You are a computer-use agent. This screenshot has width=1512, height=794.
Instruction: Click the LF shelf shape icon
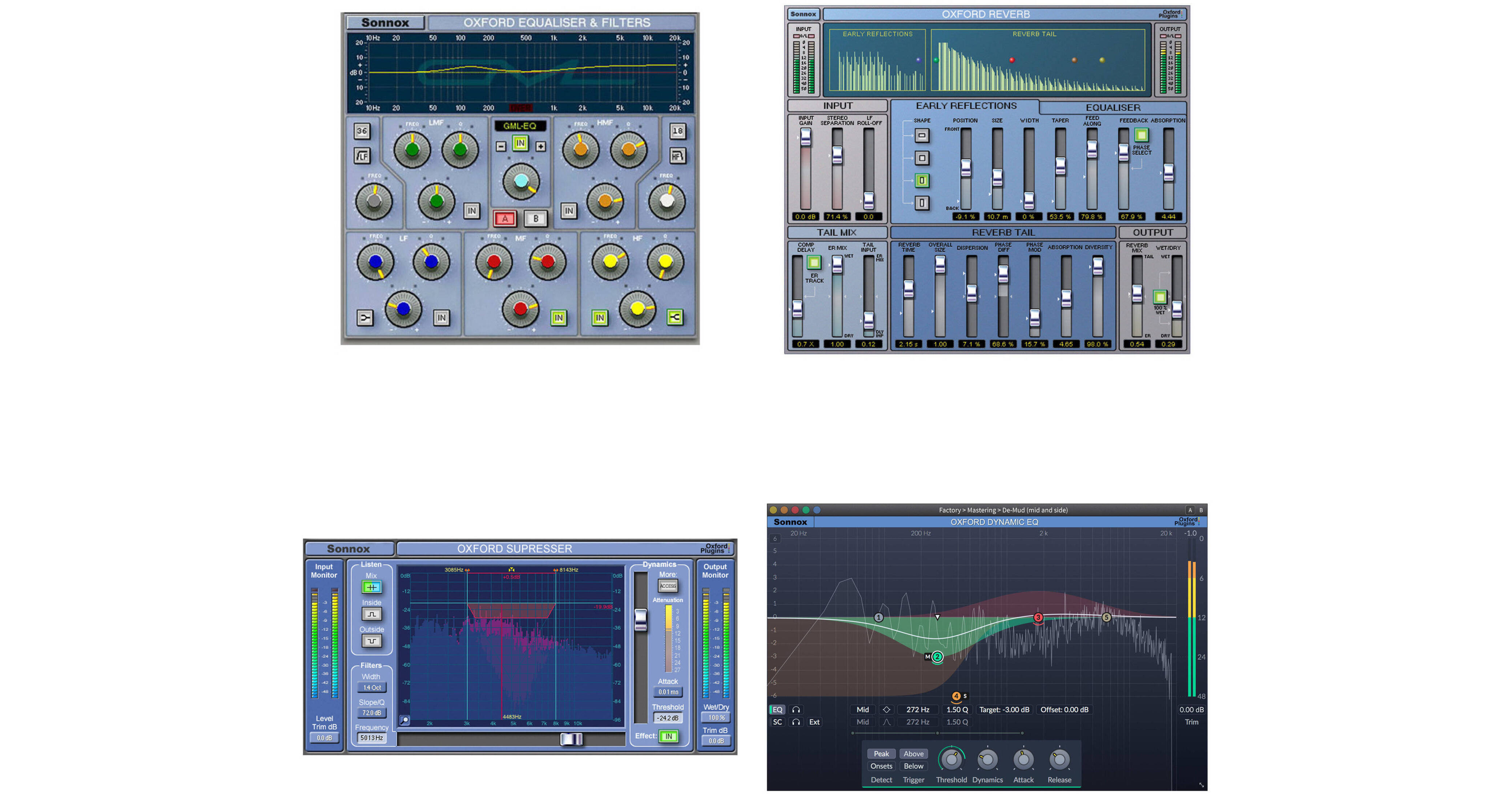click(365, 318)
